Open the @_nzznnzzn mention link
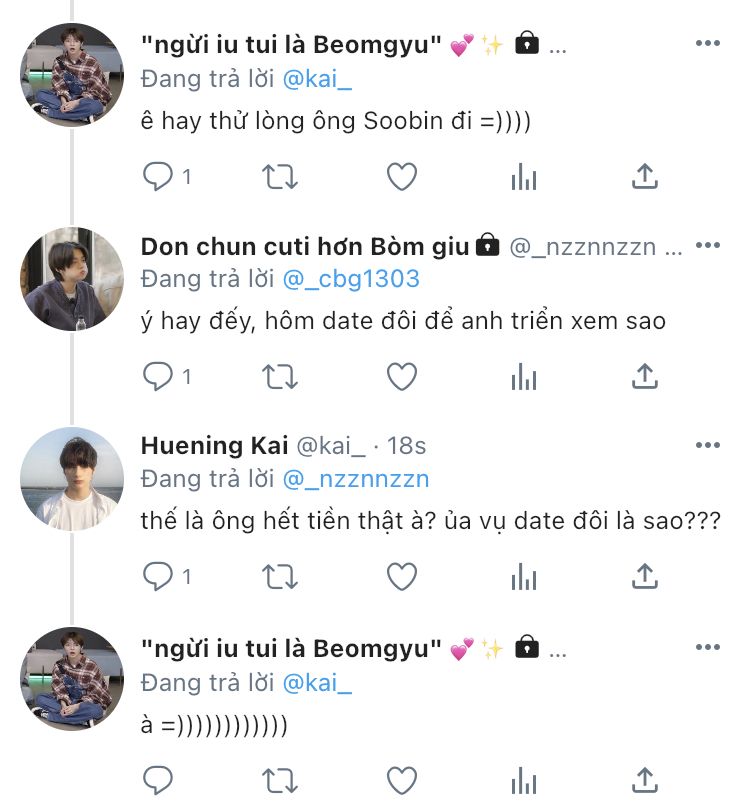 click(x=356, y=479)
